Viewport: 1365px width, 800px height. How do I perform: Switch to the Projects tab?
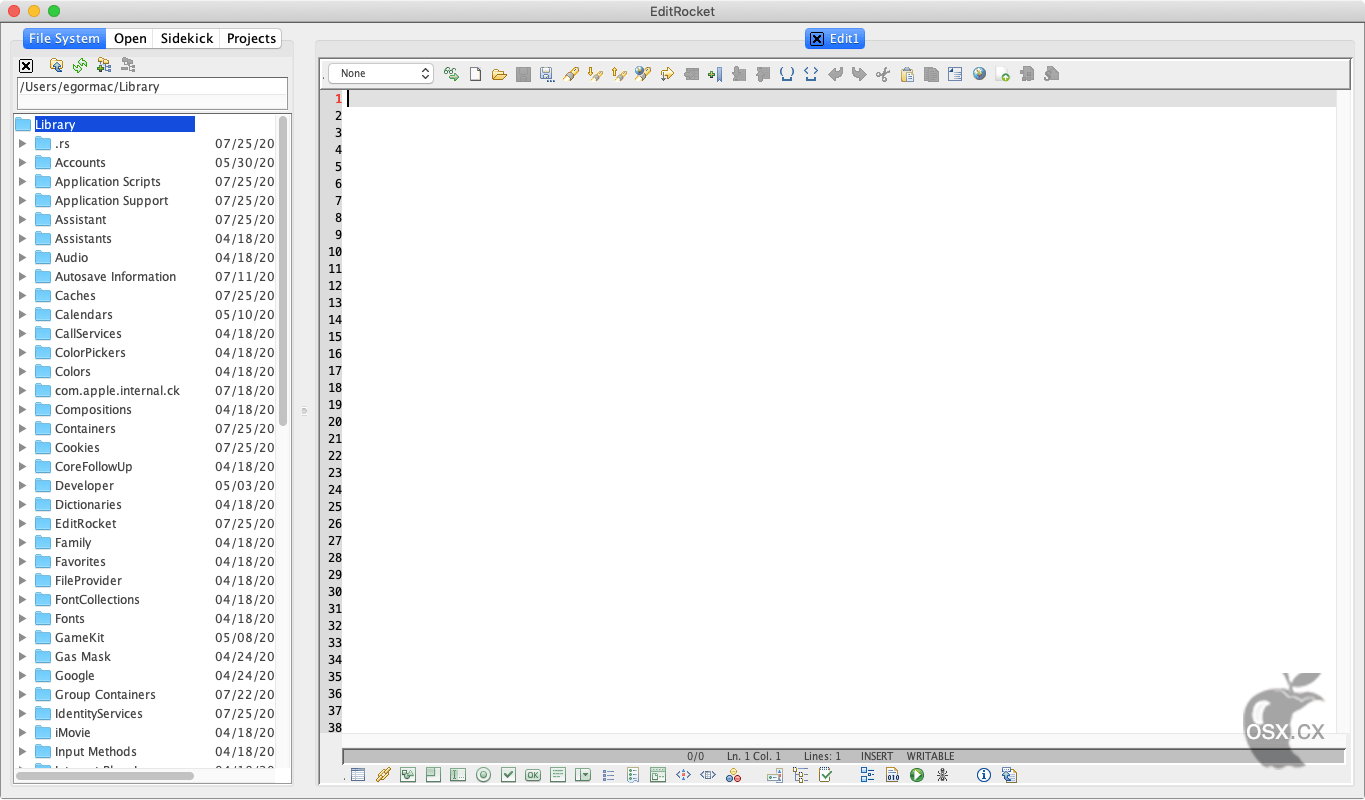(251, 38)
